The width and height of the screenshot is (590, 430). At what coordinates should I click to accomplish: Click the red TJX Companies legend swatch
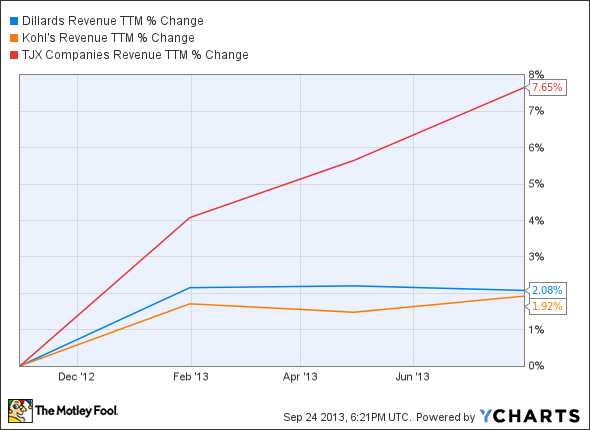coord(14,55)
